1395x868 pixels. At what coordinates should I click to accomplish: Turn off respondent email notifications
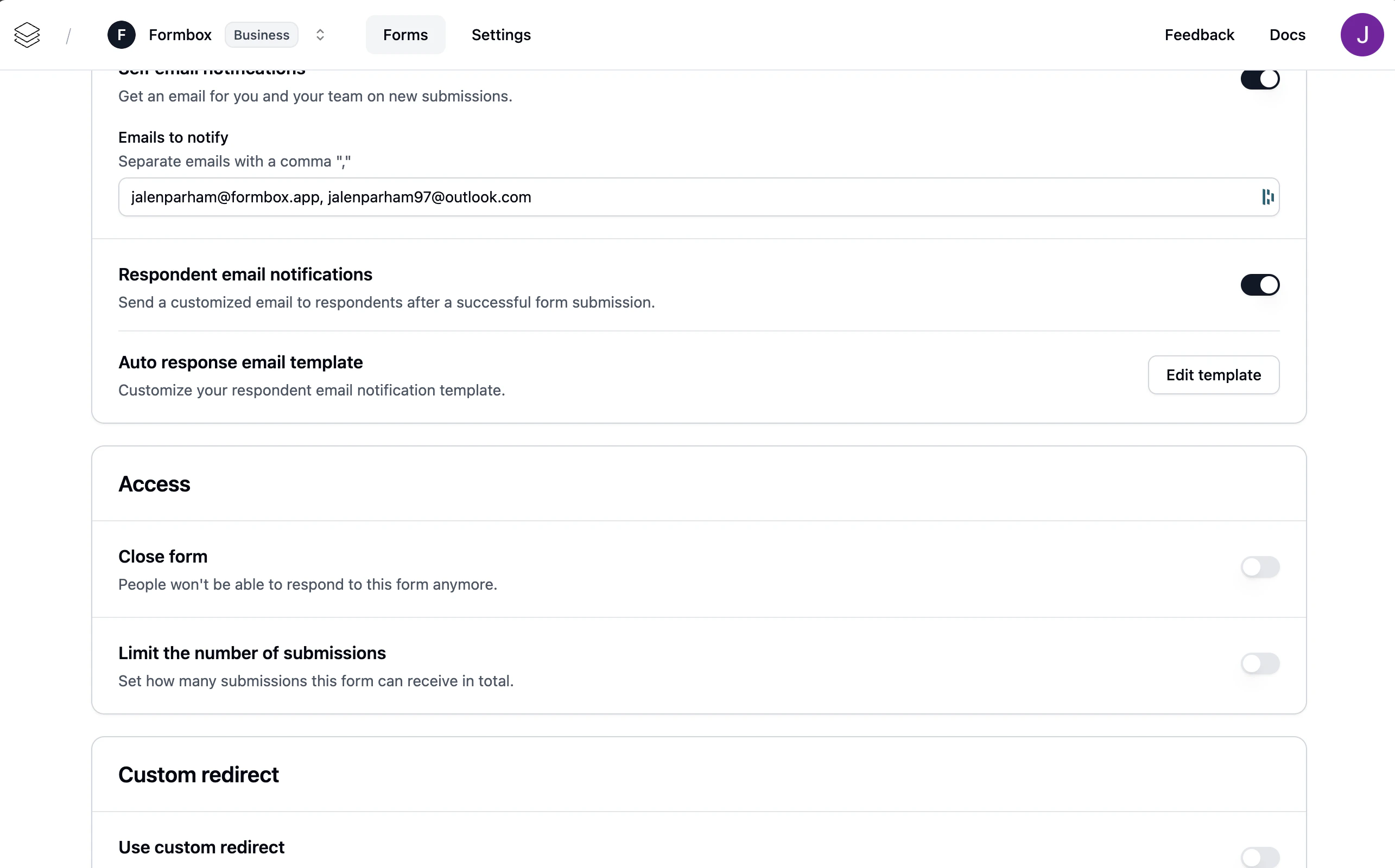[1259, 285]
